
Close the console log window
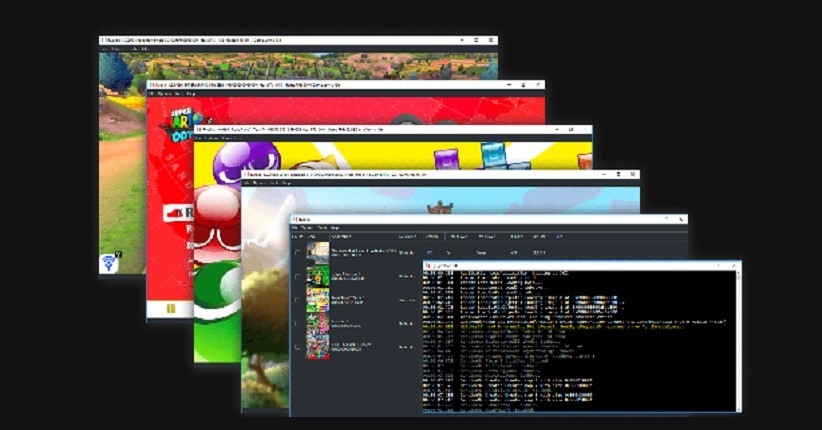[733, 266]
